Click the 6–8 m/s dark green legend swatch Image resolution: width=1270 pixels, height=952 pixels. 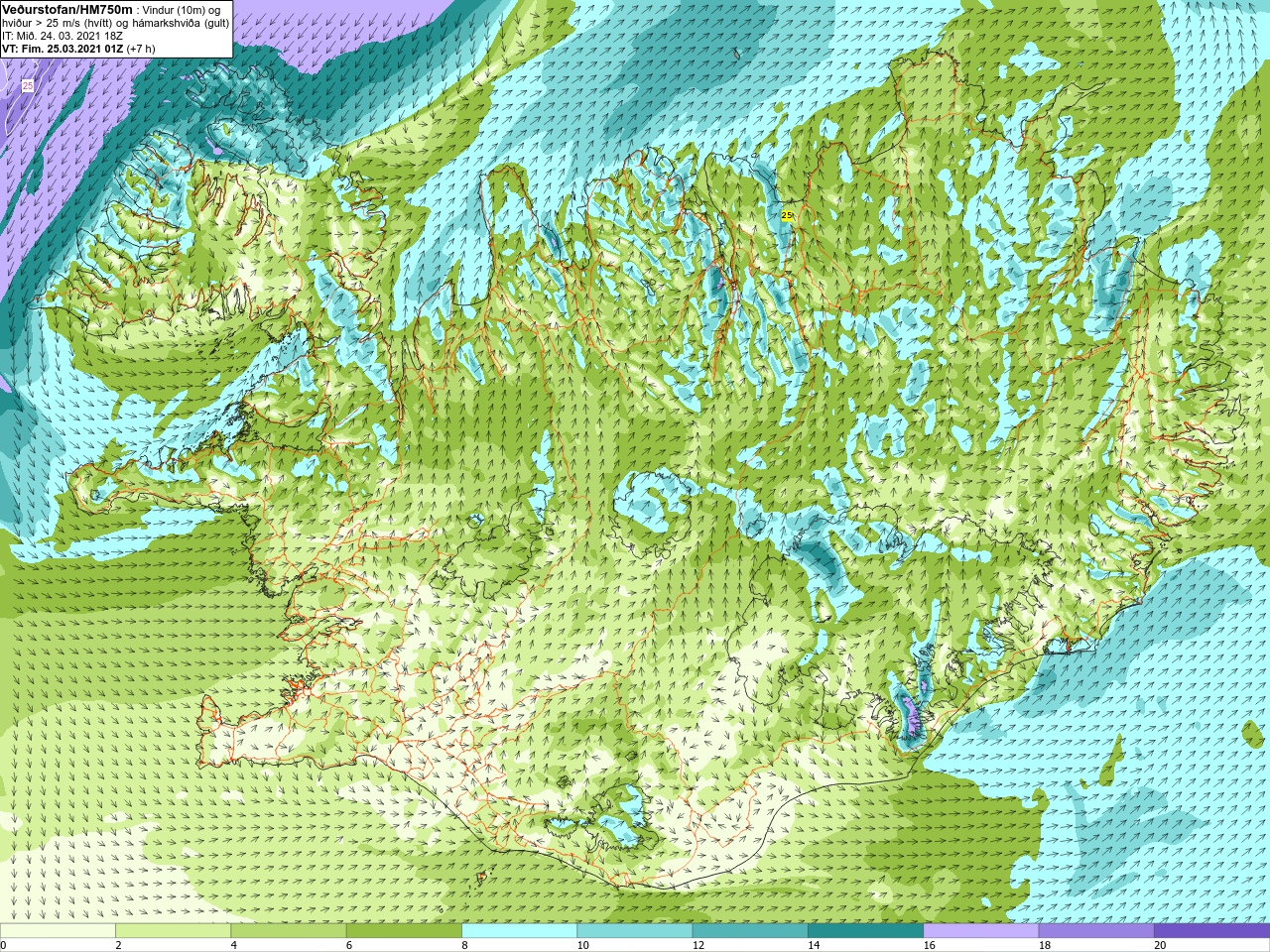[404, 931]
